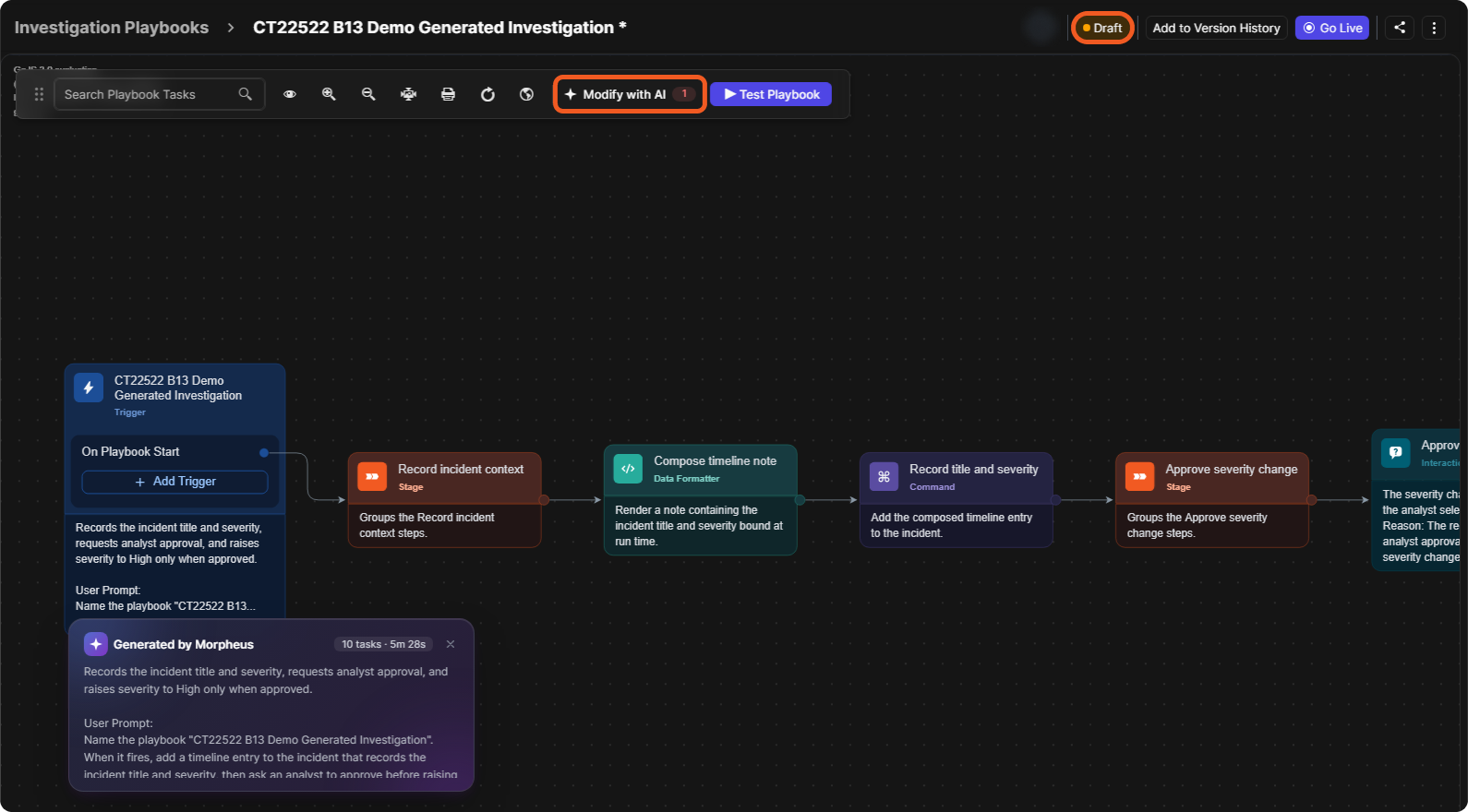Click the print playbook icon
1468x812 pixels.
click(448, 94)
